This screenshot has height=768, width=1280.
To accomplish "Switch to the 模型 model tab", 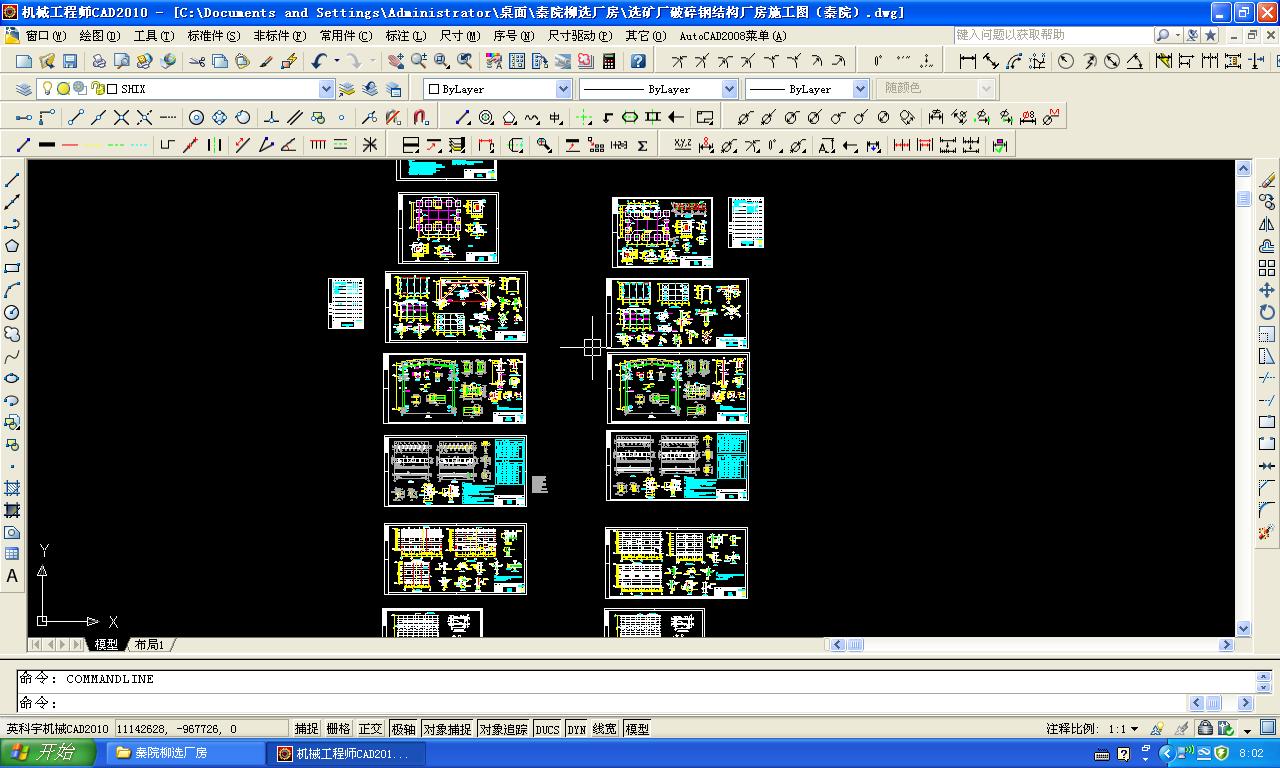I will point(106,645).
